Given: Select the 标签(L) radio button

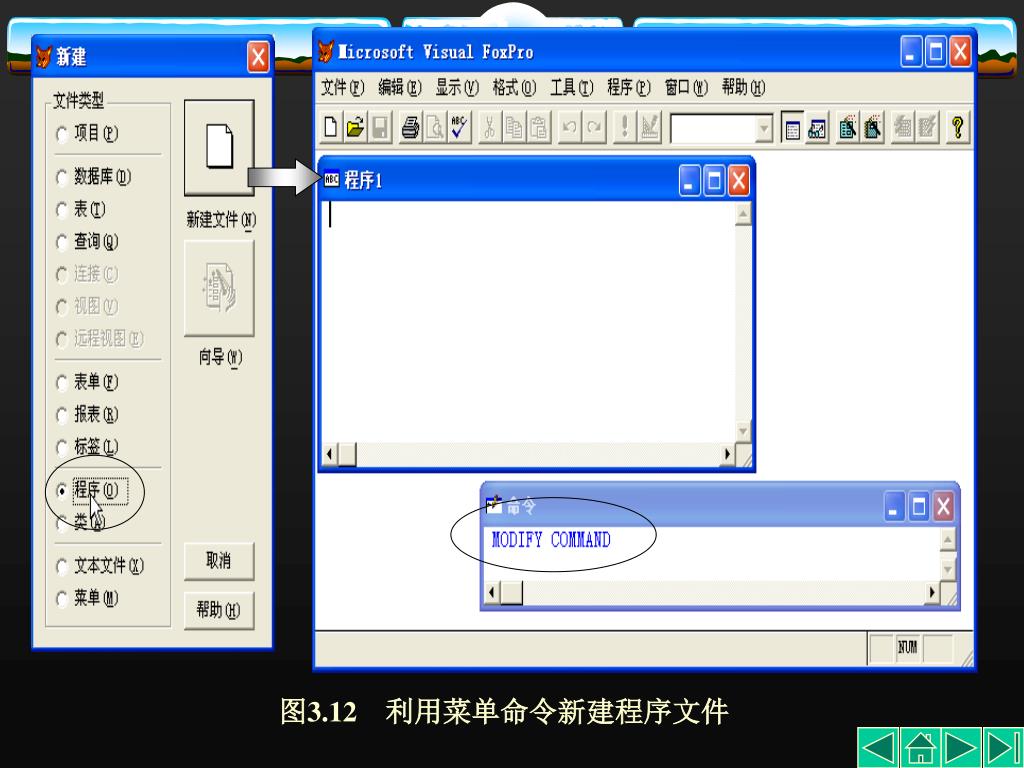Looking at the screenshot, I should (62, 448).
